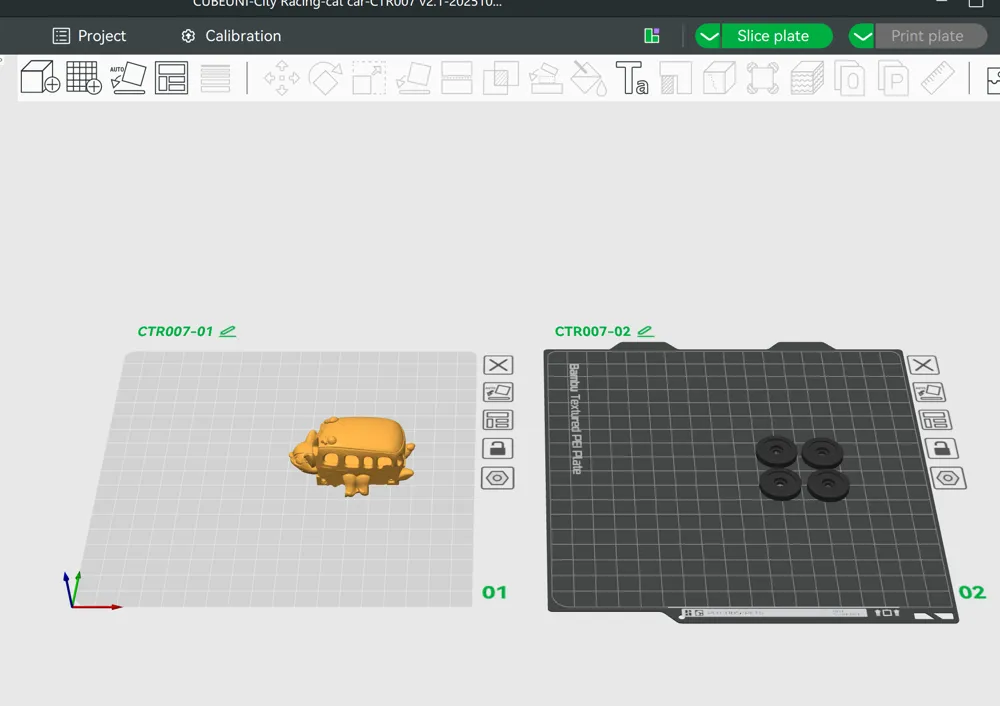Select the Measure ruler tool
Viewport: 1000px width, 706px height.
[938, 77]
